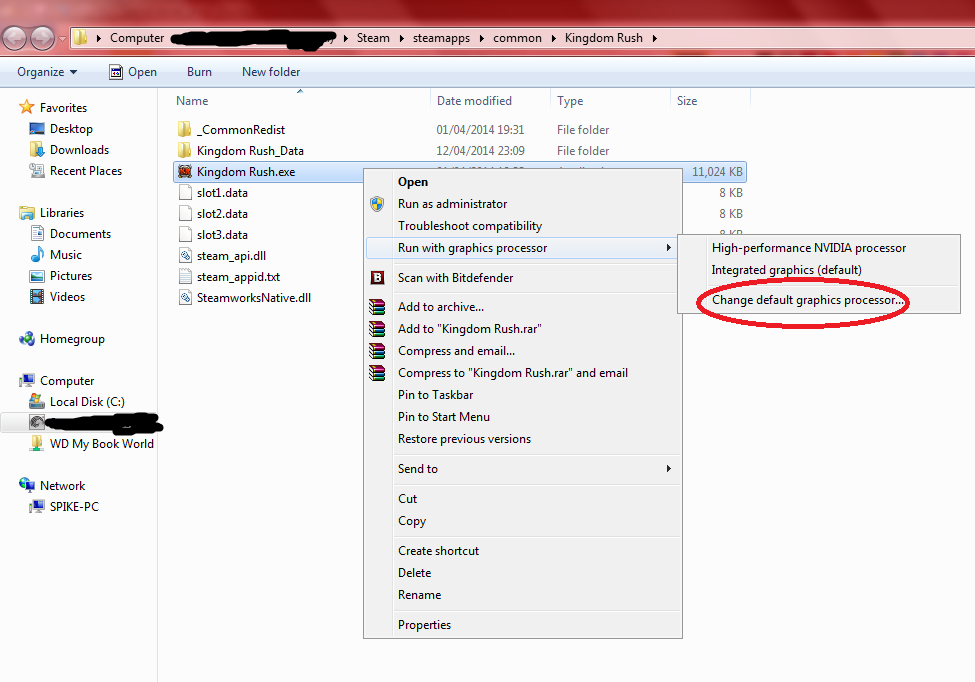Click WinRAR icon beside Add to archive

click(x=377, y=306)
